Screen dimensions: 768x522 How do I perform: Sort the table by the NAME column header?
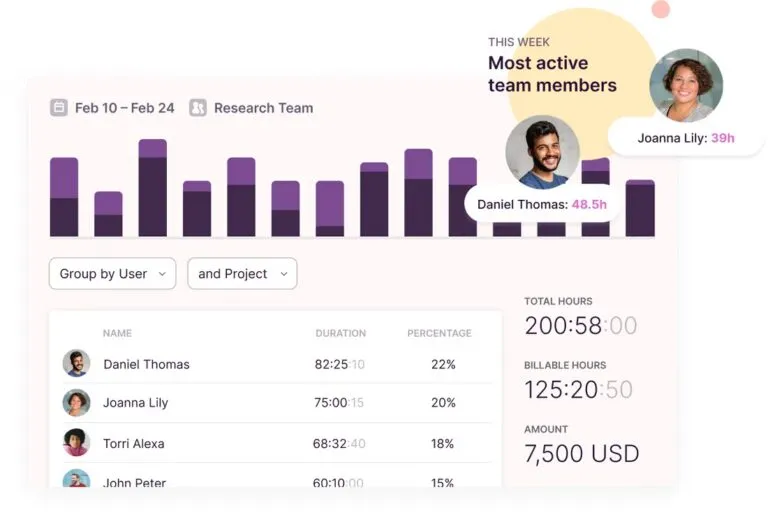(117, 333)
